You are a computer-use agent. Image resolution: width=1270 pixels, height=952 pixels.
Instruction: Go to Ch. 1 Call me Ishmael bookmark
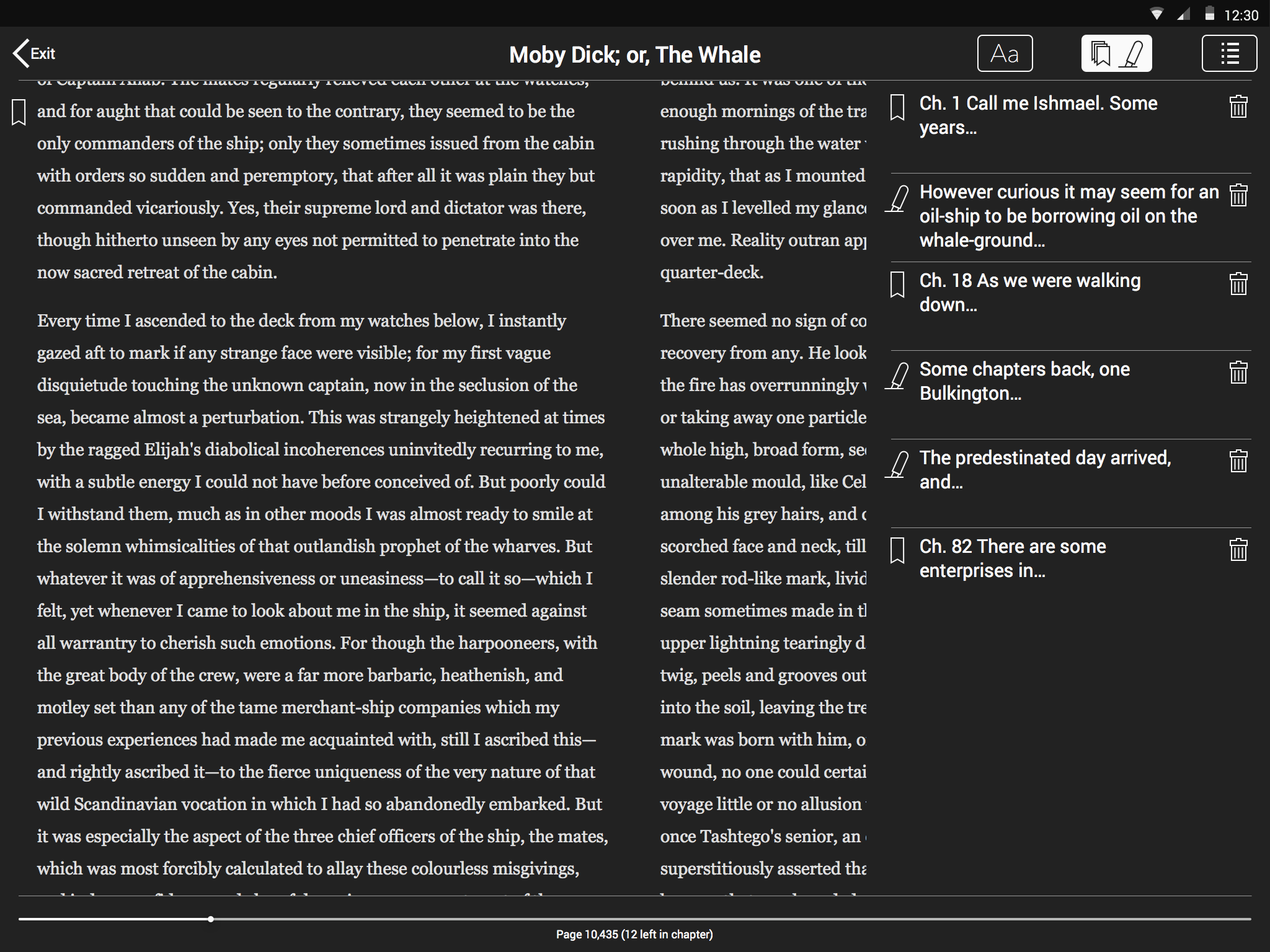1038,115
